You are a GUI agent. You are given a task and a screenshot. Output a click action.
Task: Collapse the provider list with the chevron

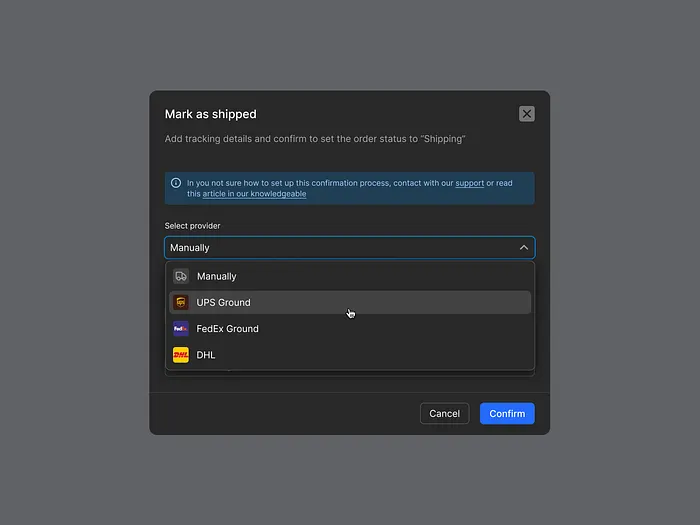point(523,247)
